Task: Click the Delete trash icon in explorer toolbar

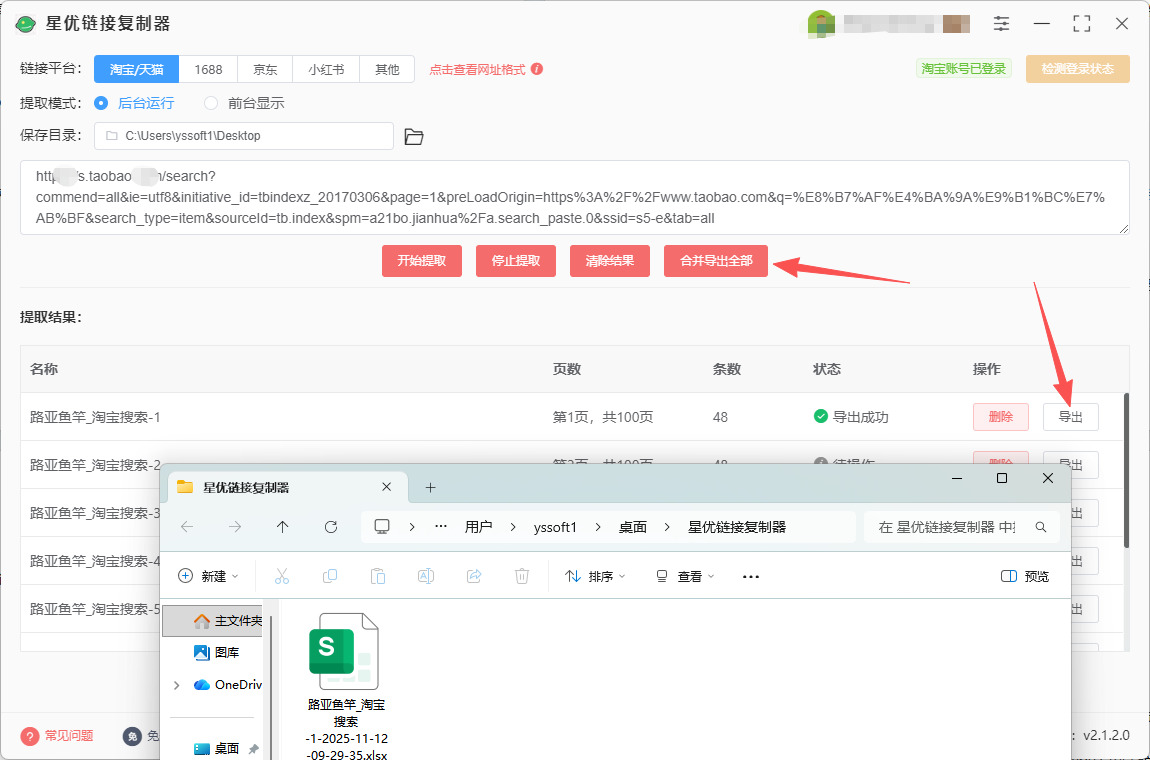Action: click(521, 577)
